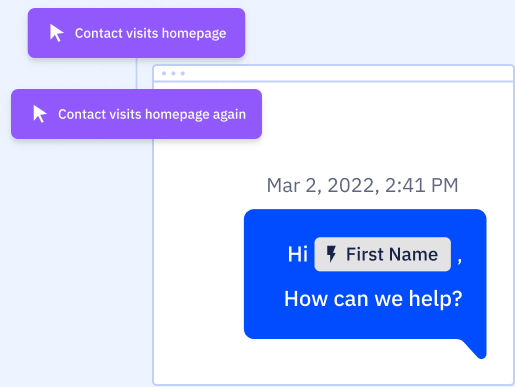Click the third dot in the window header
Viewport: 515px width, 387px height.
(183, 73)
